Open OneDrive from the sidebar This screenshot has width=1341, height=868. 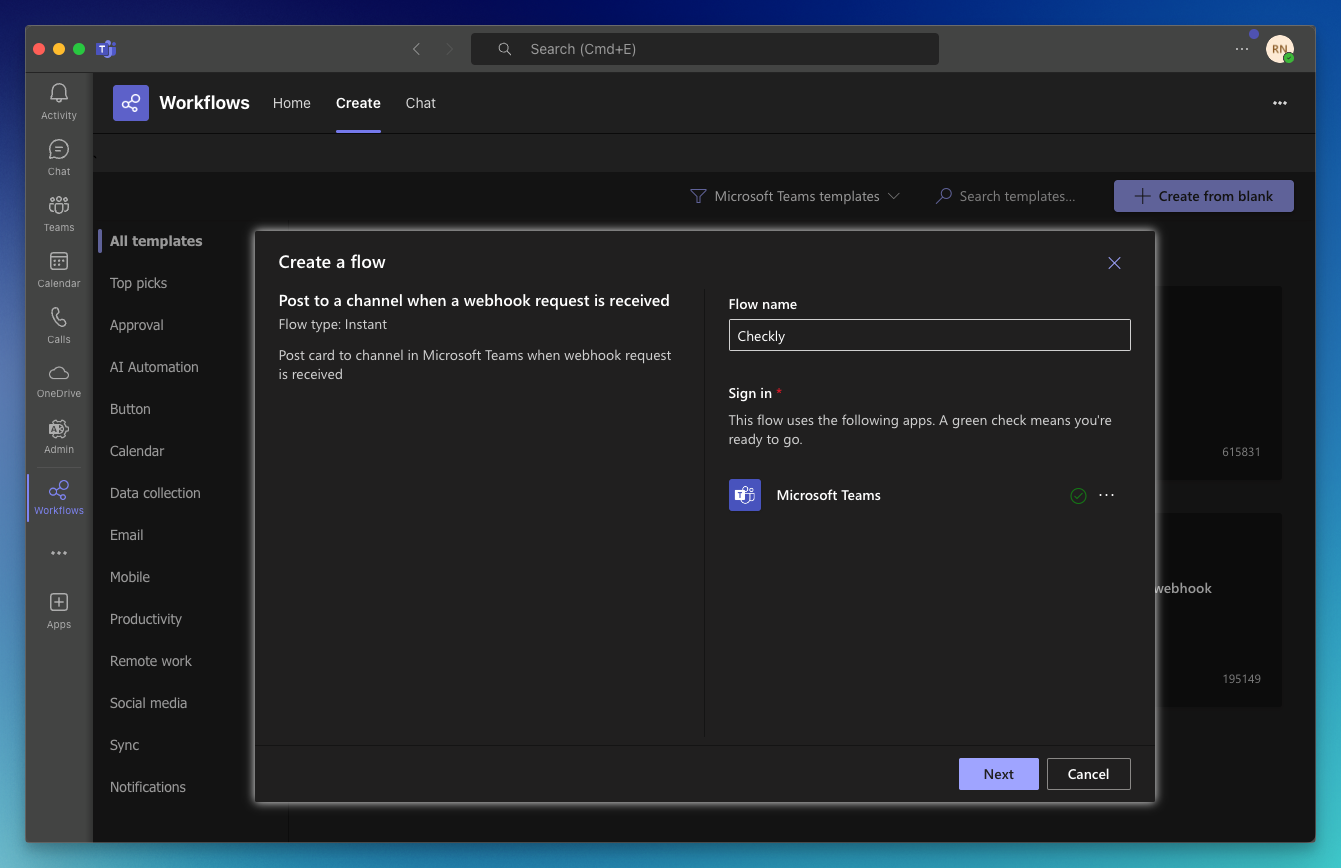click(58, 379)
